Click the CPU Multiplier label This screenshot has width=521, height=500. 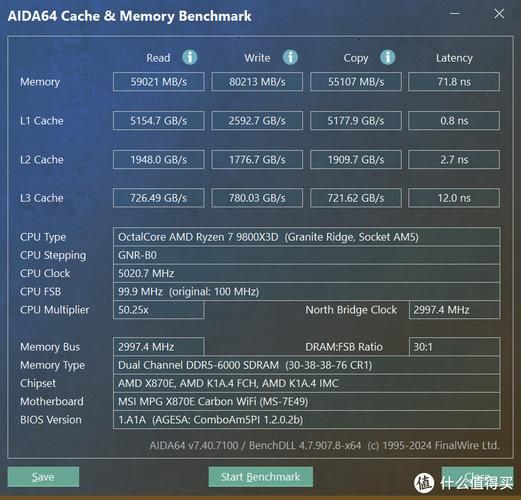tap(55, 310)
